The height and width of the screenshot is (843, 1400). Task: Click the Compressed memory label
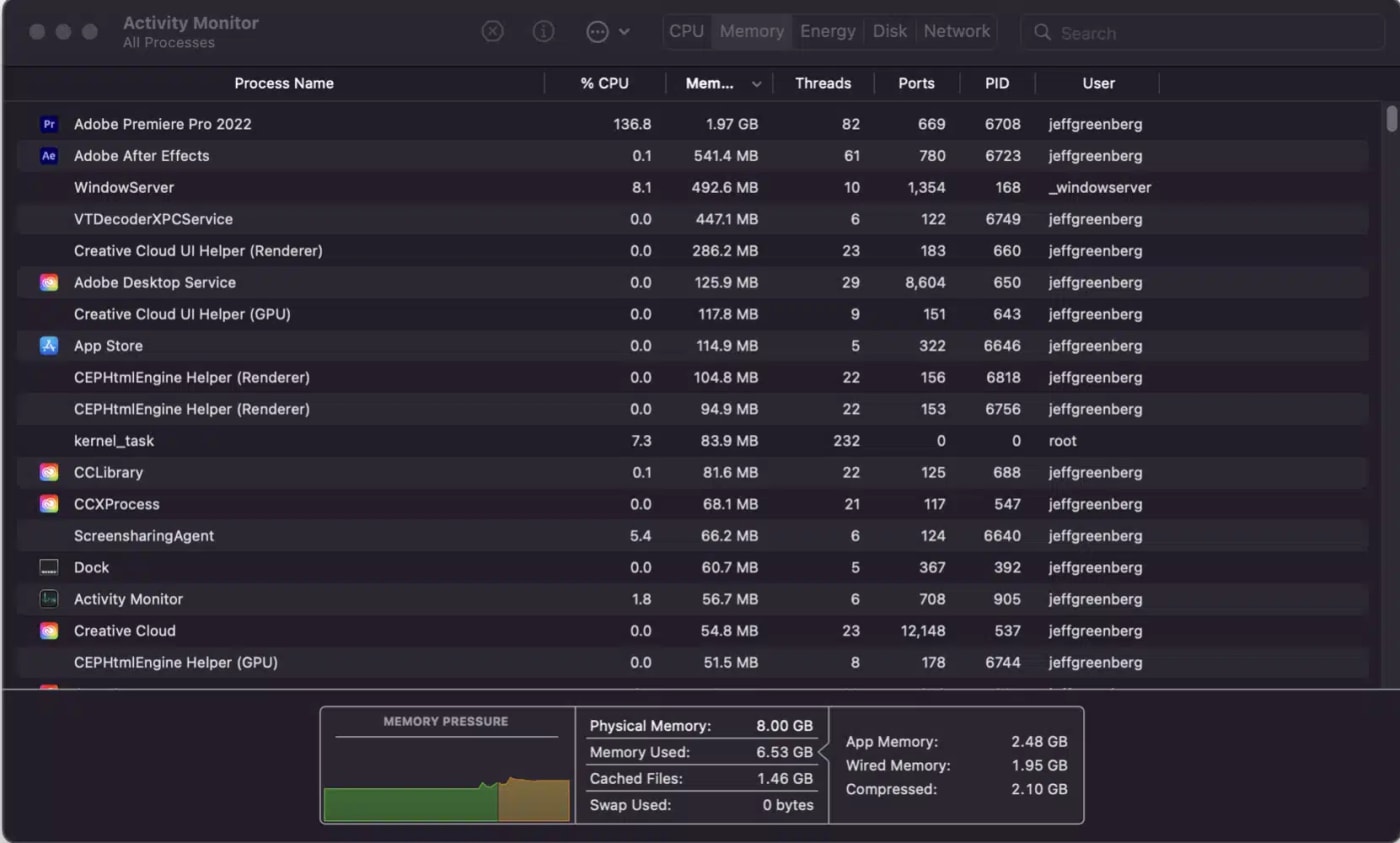[891, 790]
